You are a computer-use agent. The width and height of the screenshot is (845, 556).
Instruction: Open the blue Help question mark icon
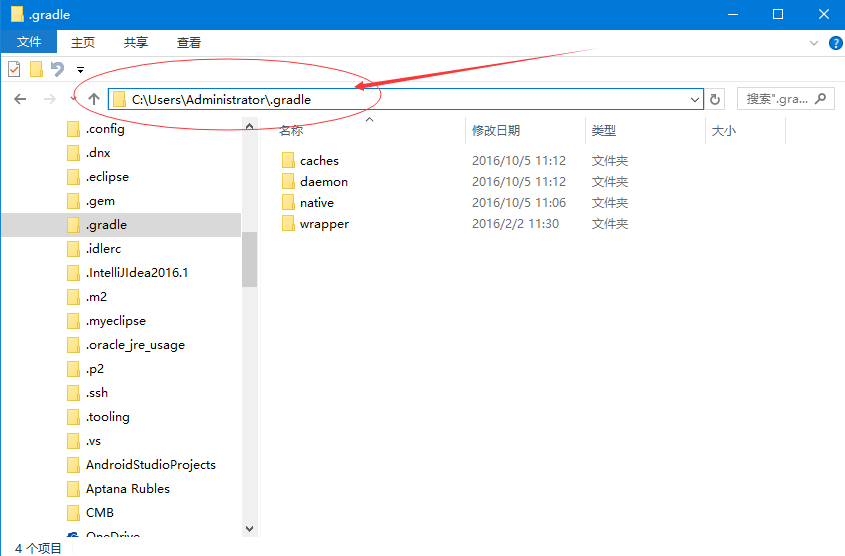pos(835,43)
